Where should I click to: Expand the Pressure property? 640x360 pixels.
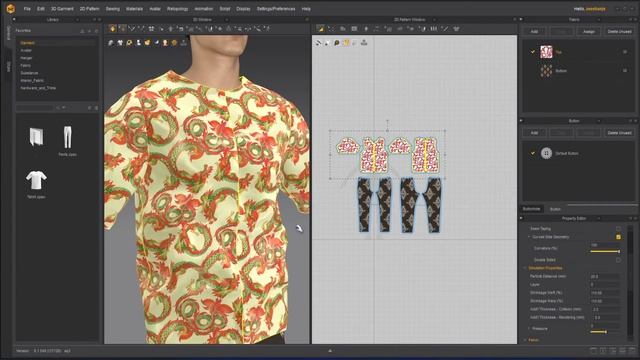(x=529, y=328)
